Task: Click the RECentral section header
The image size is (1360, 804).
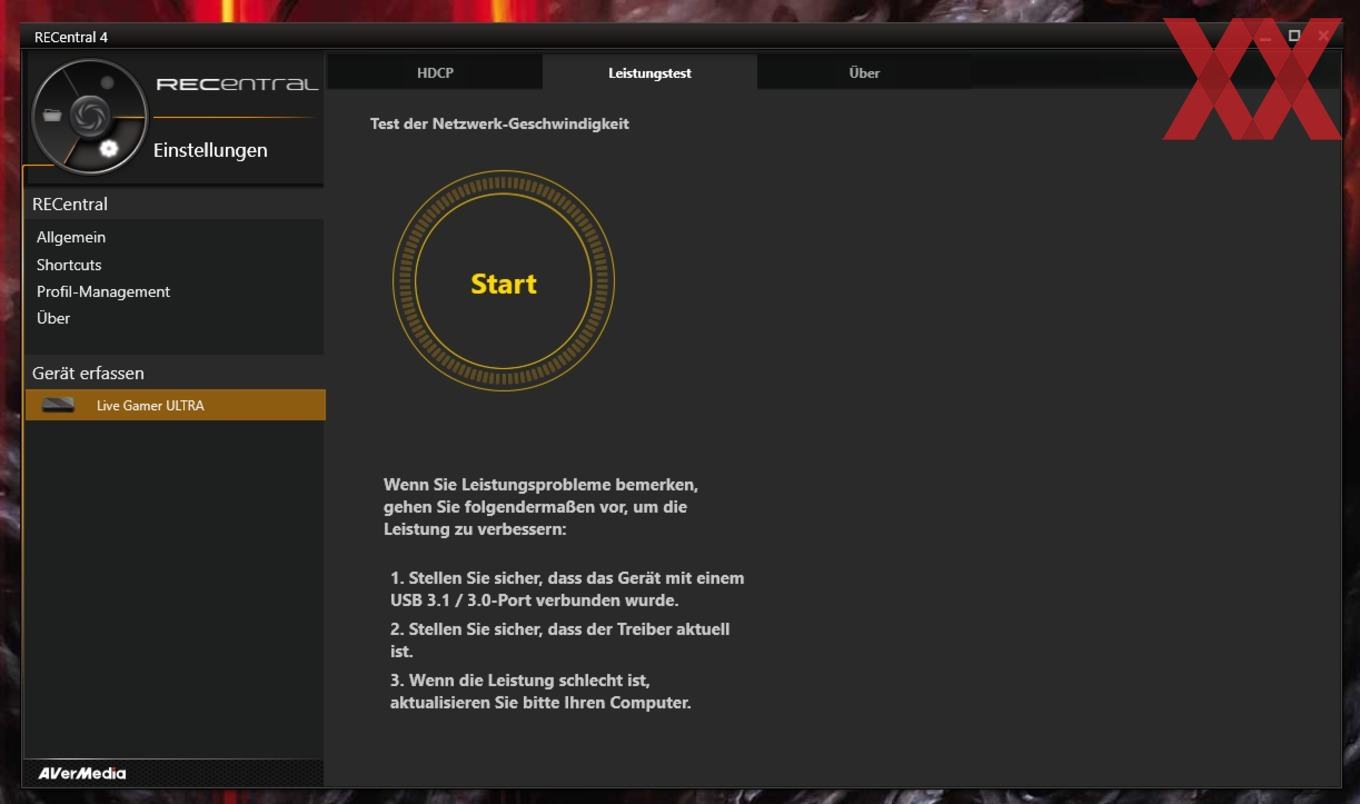Action: pos(70,204)
